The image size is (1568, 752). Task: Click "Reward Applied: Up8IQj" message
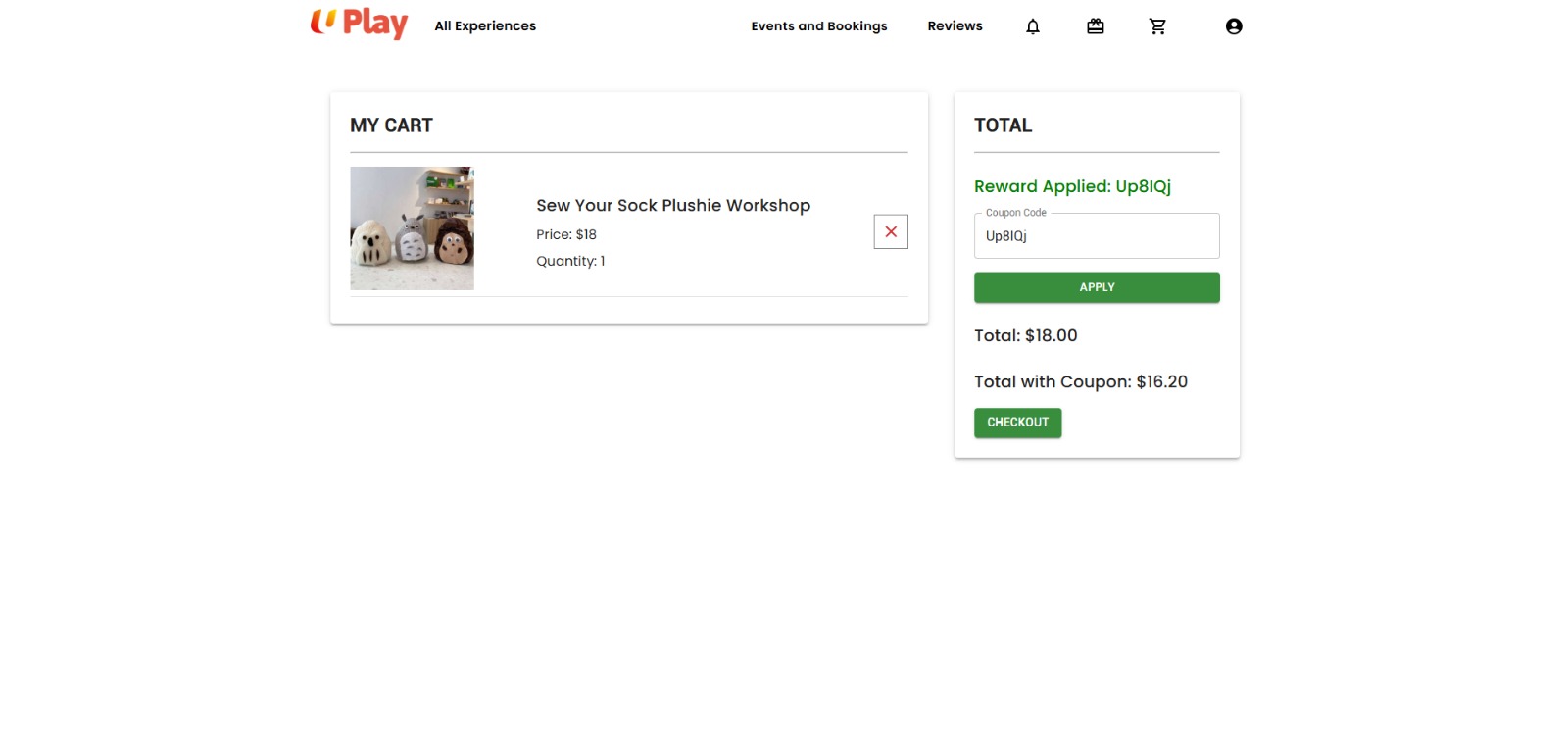1072,186
